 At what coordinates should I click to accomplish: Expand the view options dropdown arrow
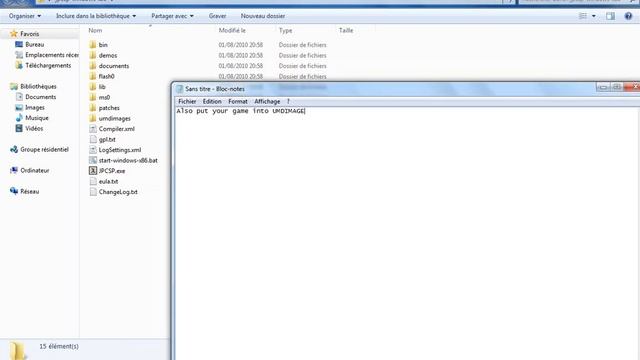593,16
